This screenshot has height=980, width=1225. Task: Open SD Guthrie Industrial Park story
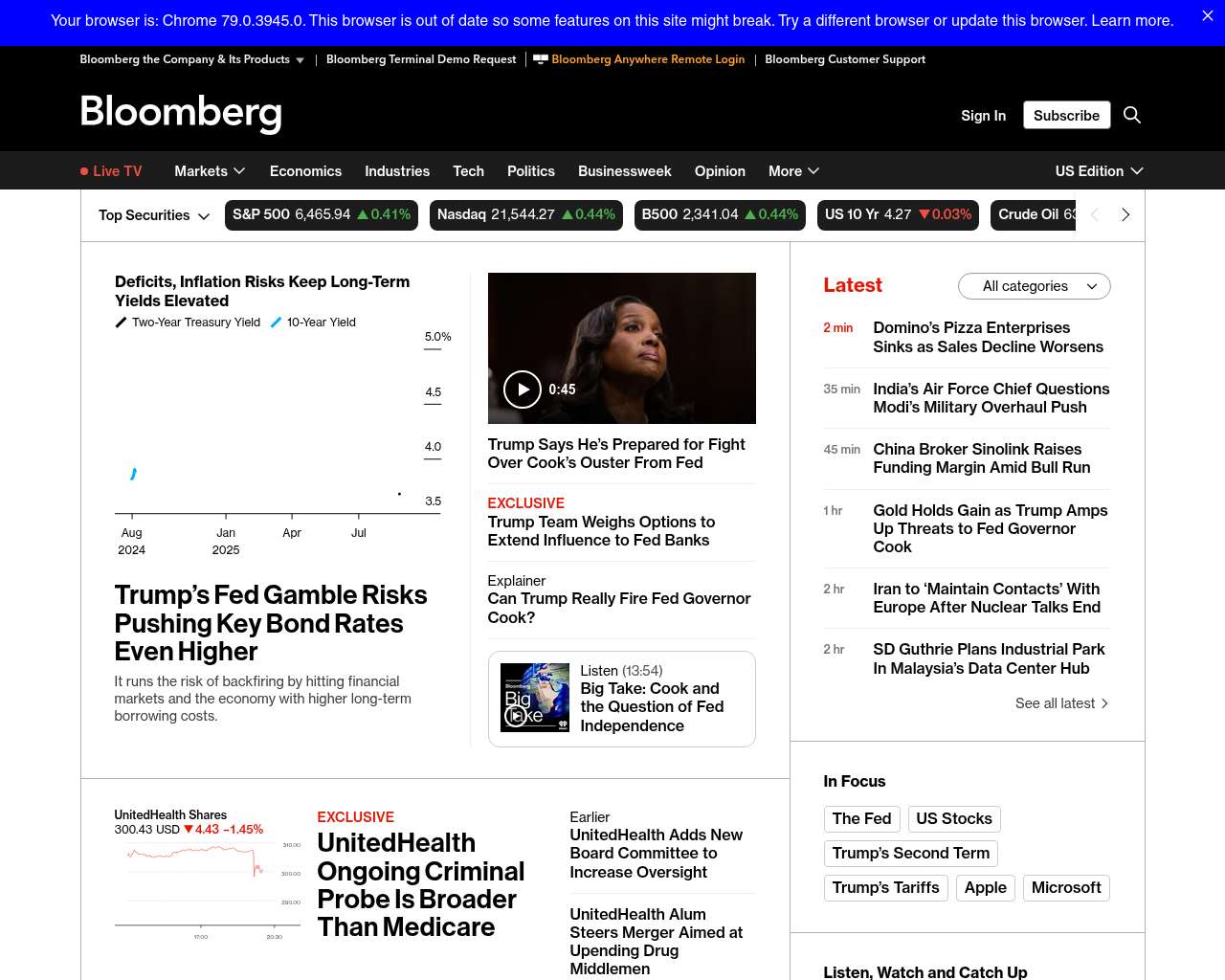coord(989,658)
